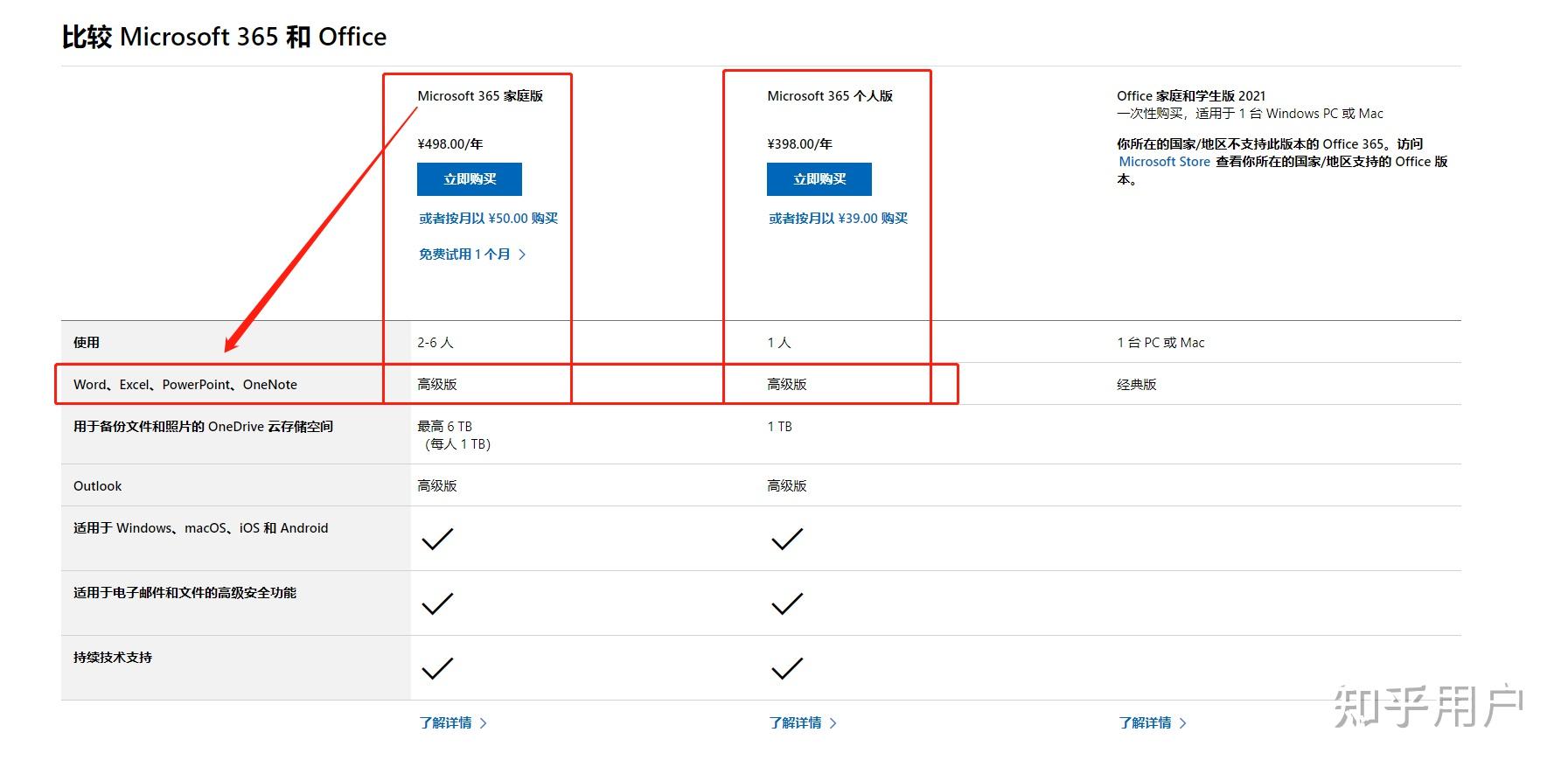Open the Microsoft Store link
Screen dimensions: 1568x760
click(1164, 162)
